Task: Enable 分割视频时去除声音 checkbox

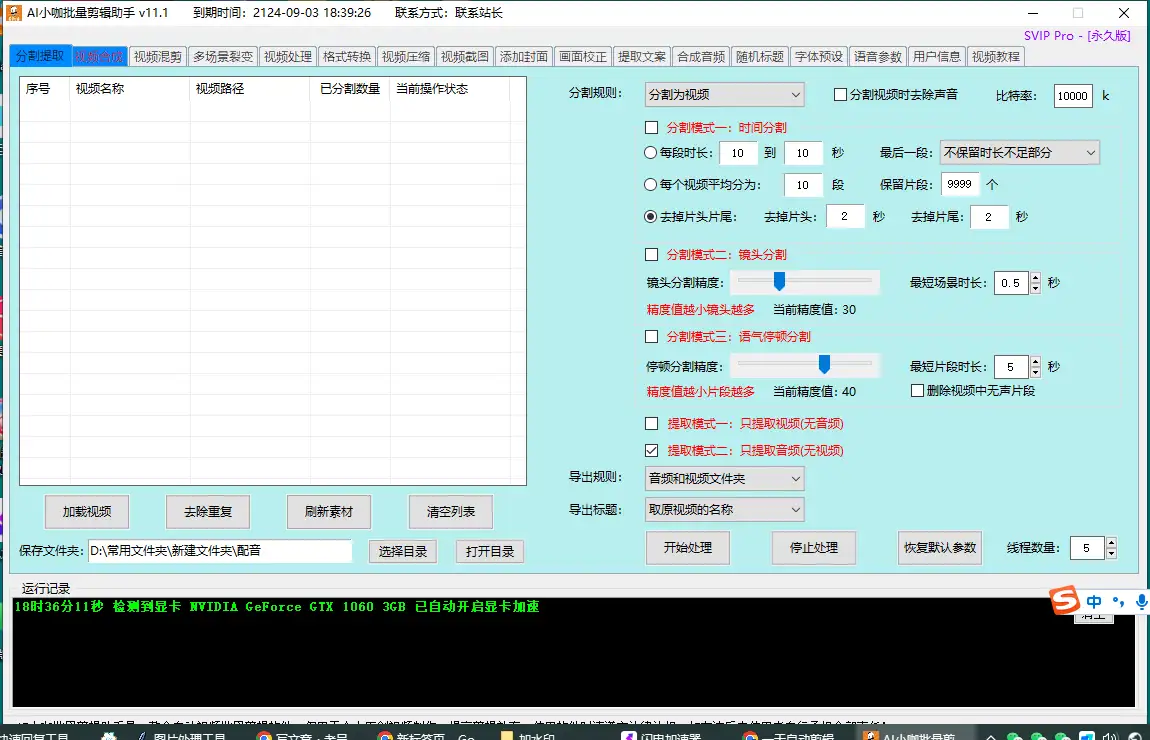Action: [x=841, y=95]
